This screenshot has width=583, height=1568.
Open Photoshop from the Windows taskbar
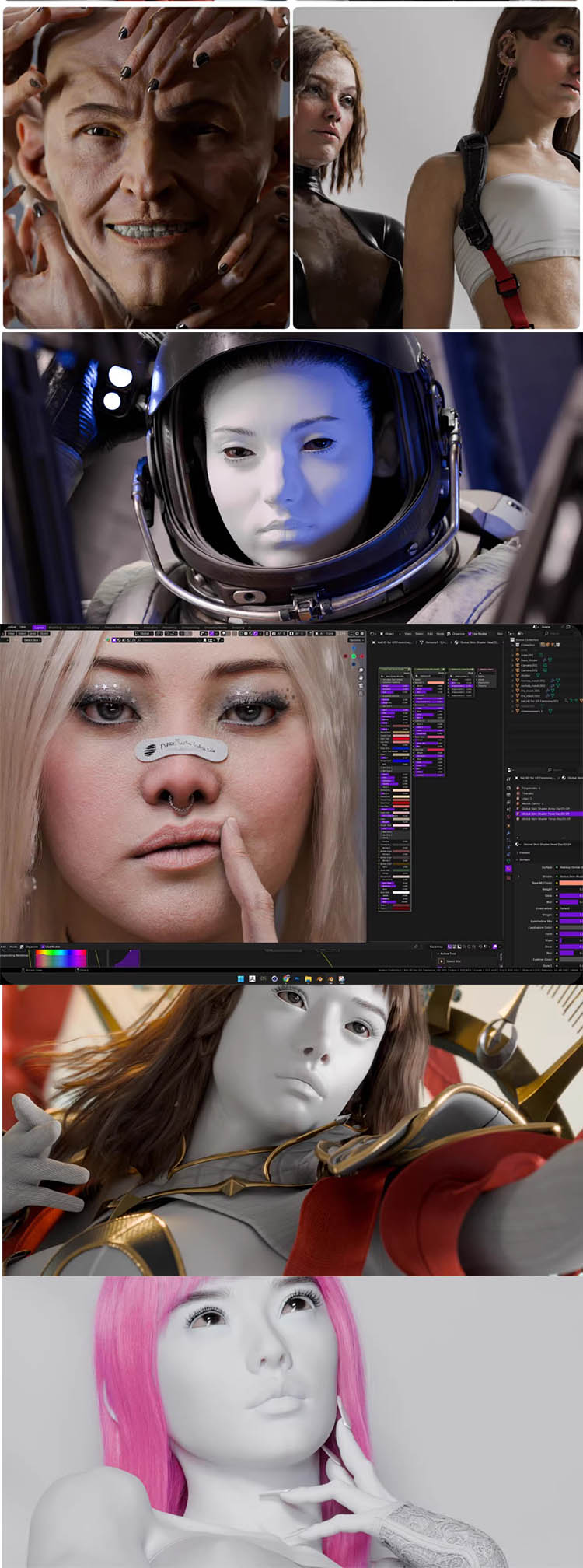point(297,978)
